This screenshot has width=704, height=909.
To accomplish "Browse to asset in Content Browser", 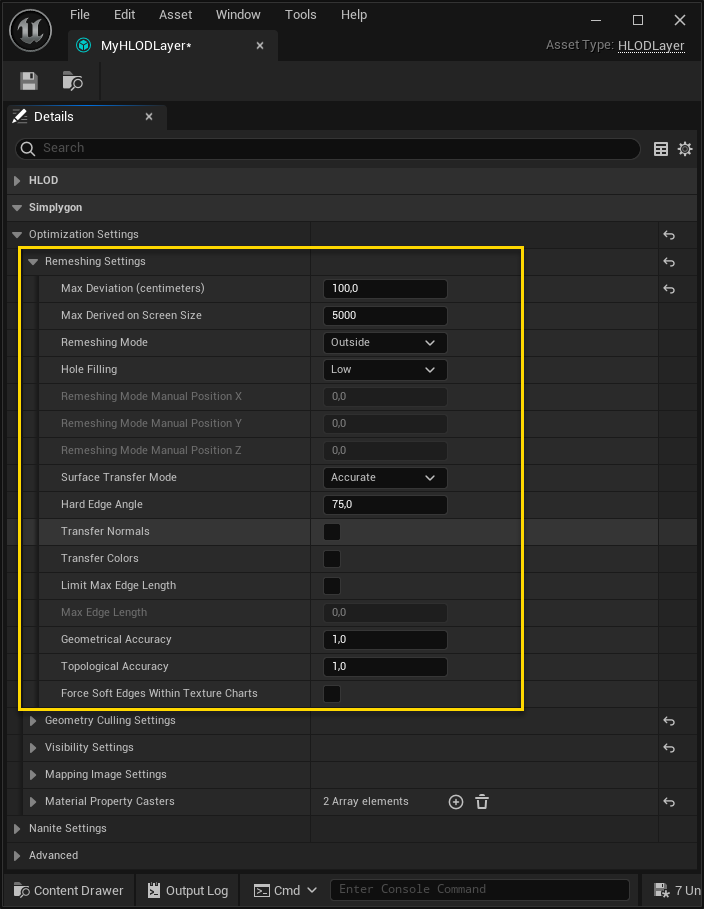I will click(x=71, y=81).
